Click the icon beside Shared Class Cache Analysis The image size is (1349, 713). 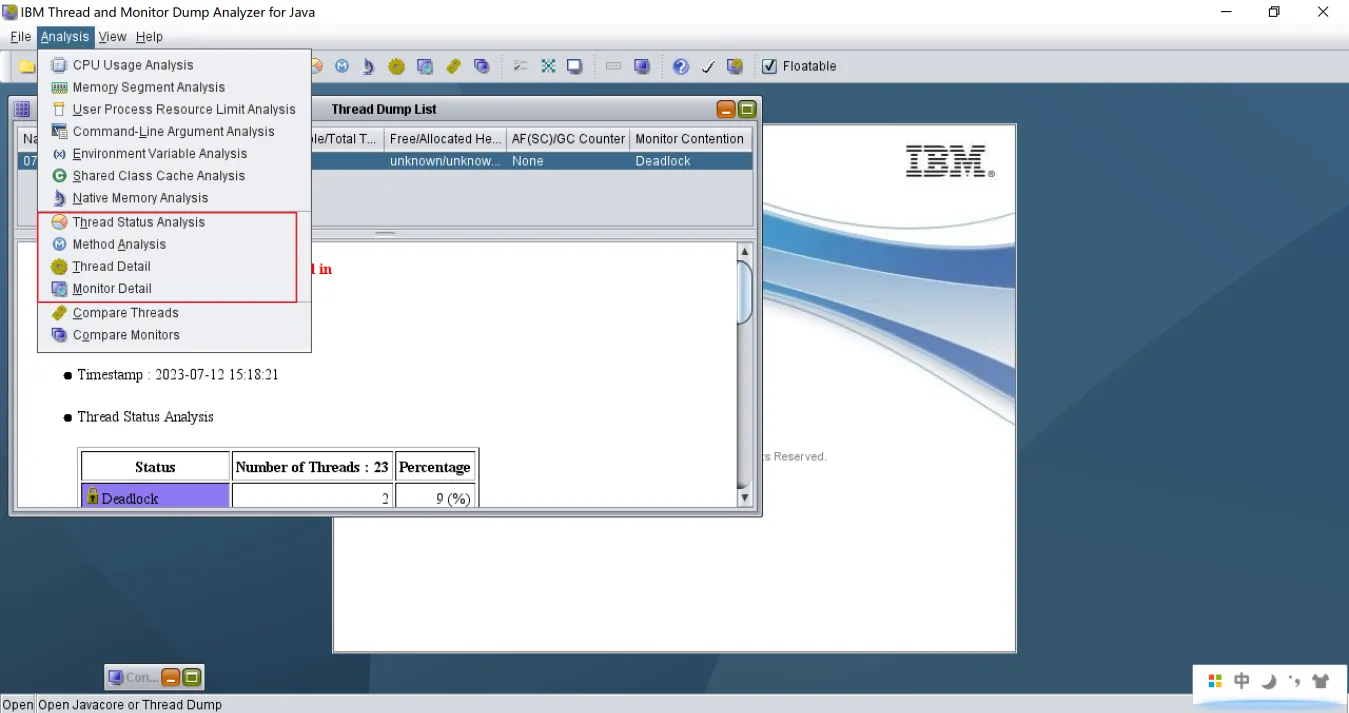pyautogui.click(x=59, y=175)
